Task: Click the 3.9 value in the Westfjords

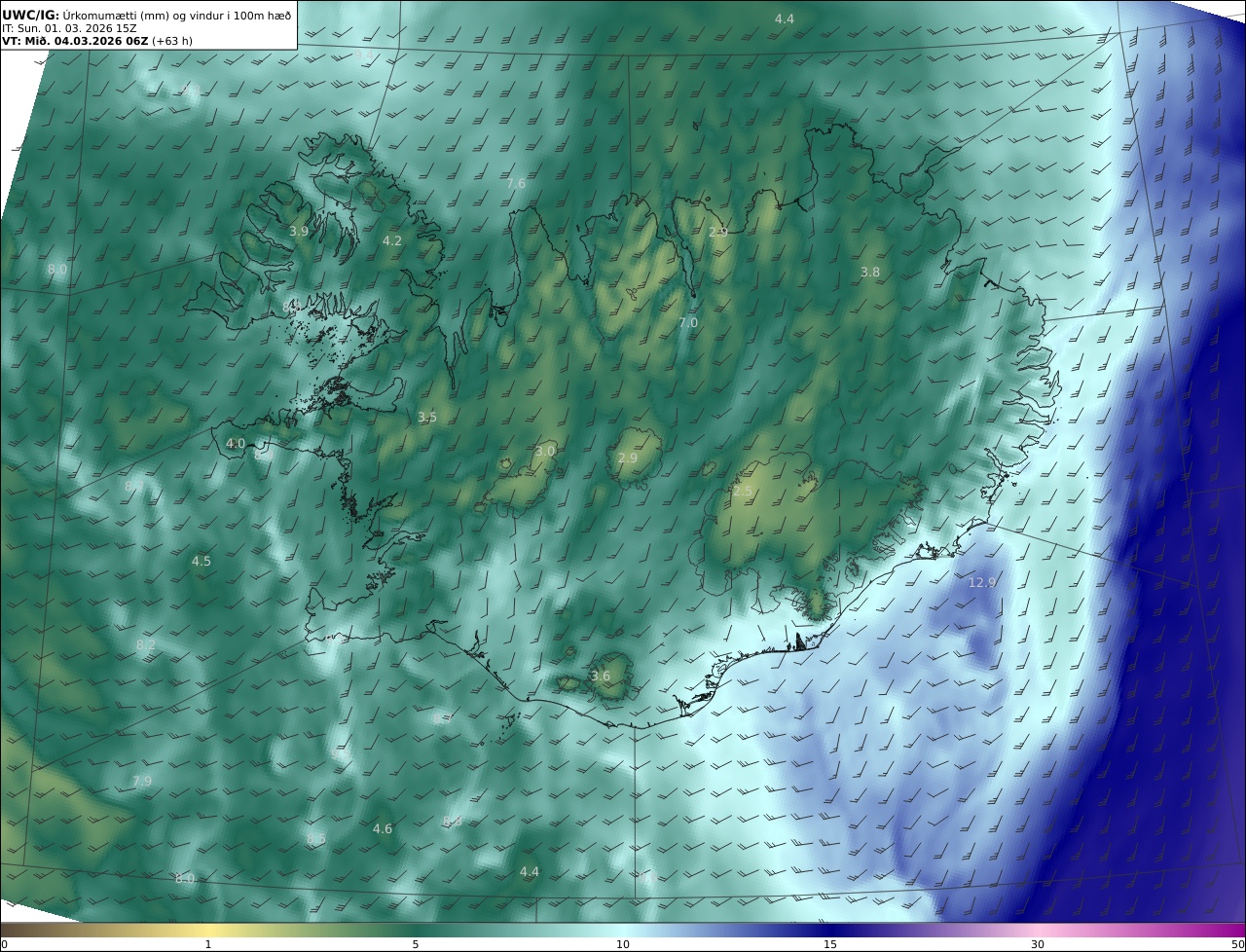Action: tap(299, 231)
